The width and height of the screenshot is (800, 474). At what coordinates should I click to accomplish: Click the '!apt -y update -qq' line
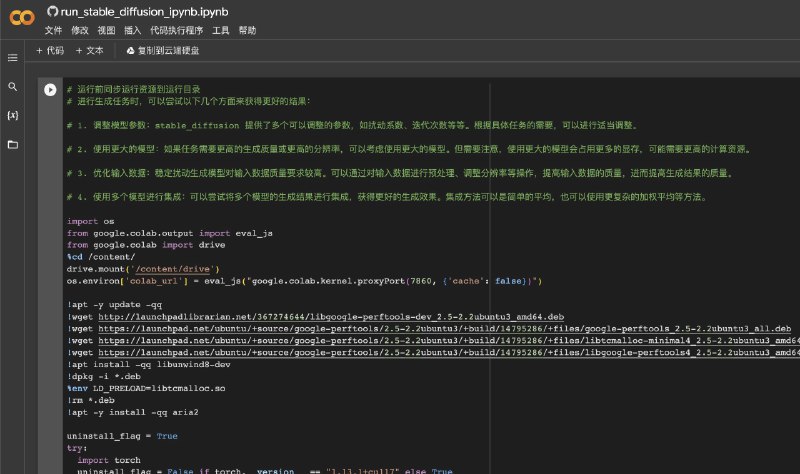pyautogui.click(x=114, y=305)
